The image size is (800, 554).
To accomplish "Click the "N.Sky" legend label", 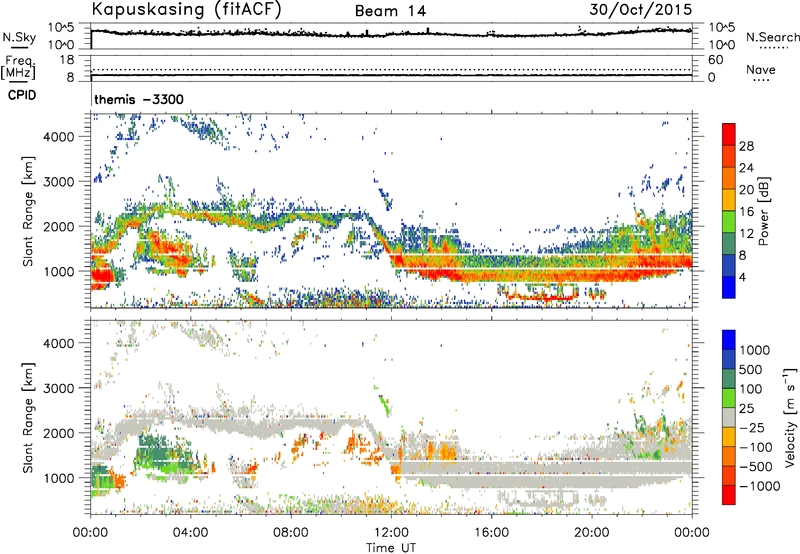I will 19,37.
